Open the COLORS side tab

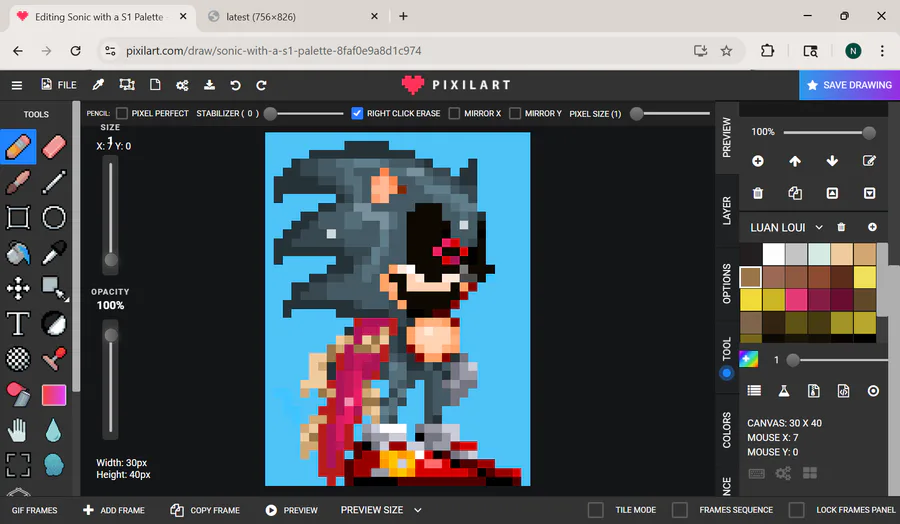click(x=727, y=430)
